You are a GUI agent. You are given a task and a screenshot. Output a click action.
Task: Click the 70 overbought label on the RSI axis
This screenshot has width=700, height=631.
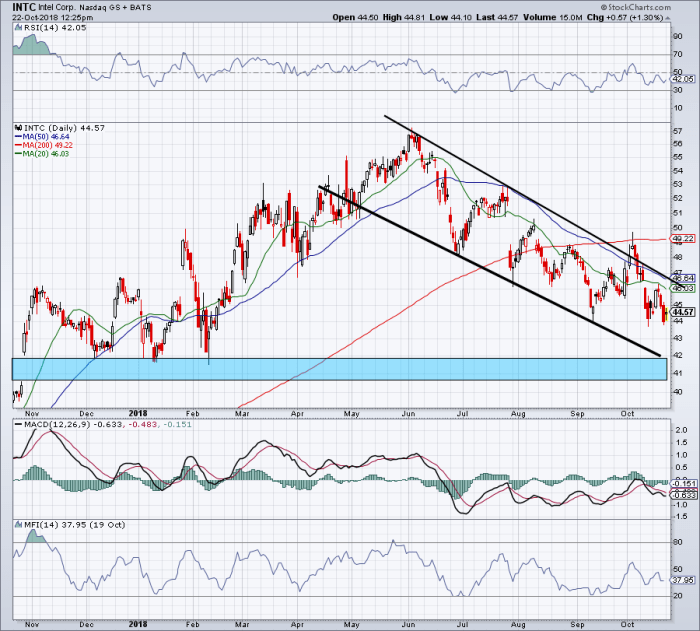pyautogui.click(x=677, y=54)
